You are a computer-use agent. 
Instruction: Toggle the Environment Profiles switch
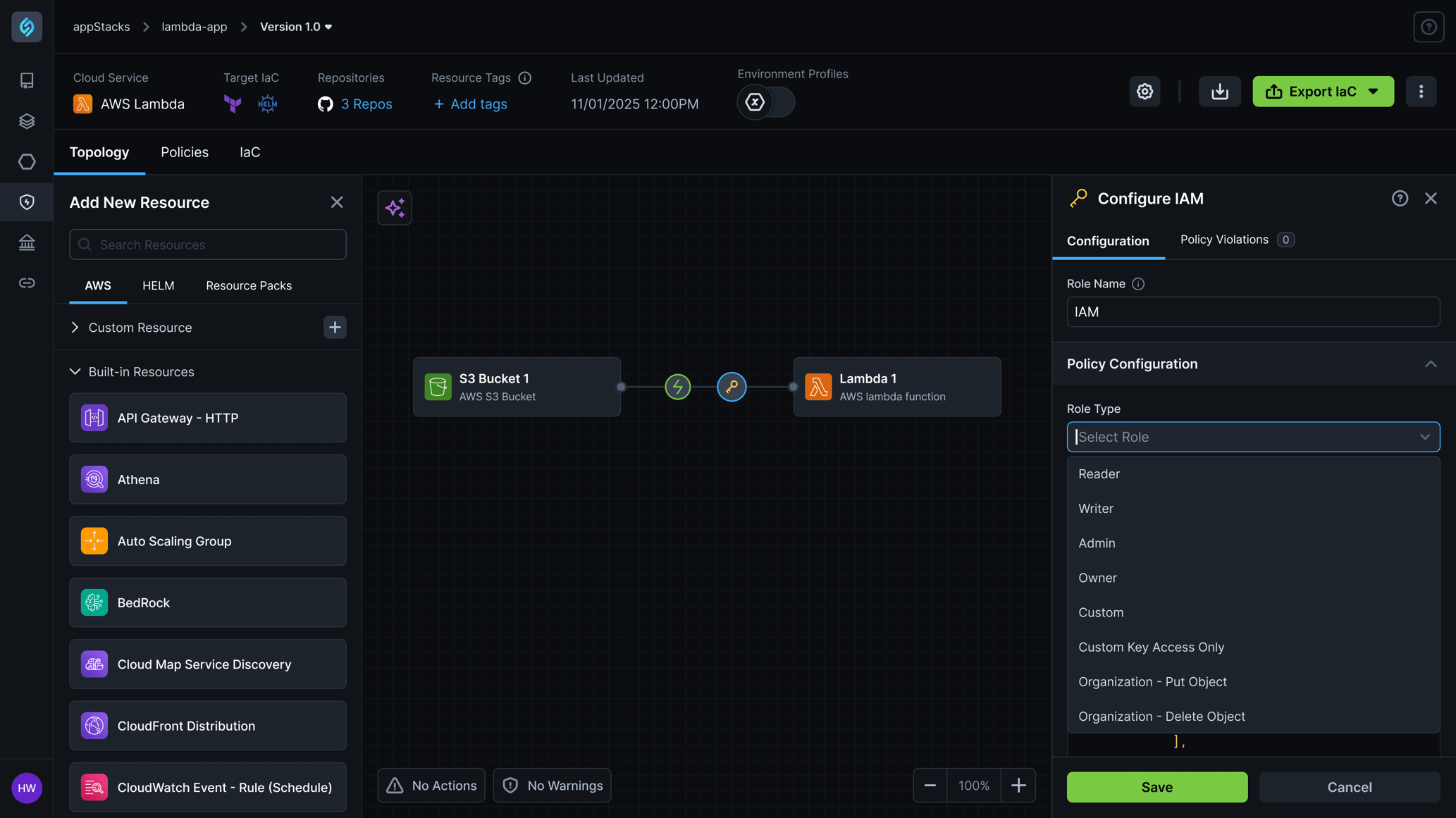766,102
